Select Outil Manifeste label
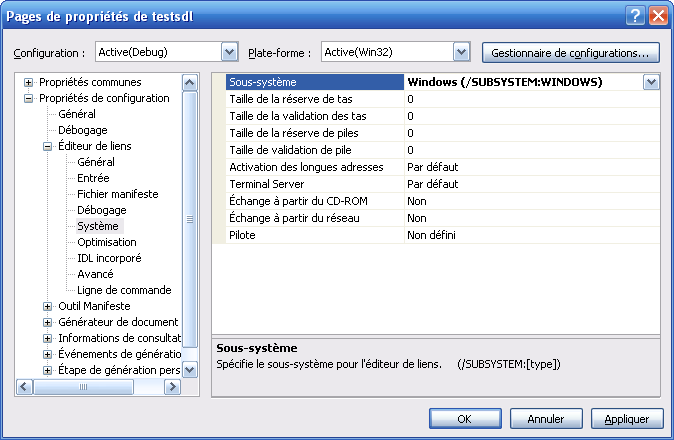 click(x=94, y=306)
